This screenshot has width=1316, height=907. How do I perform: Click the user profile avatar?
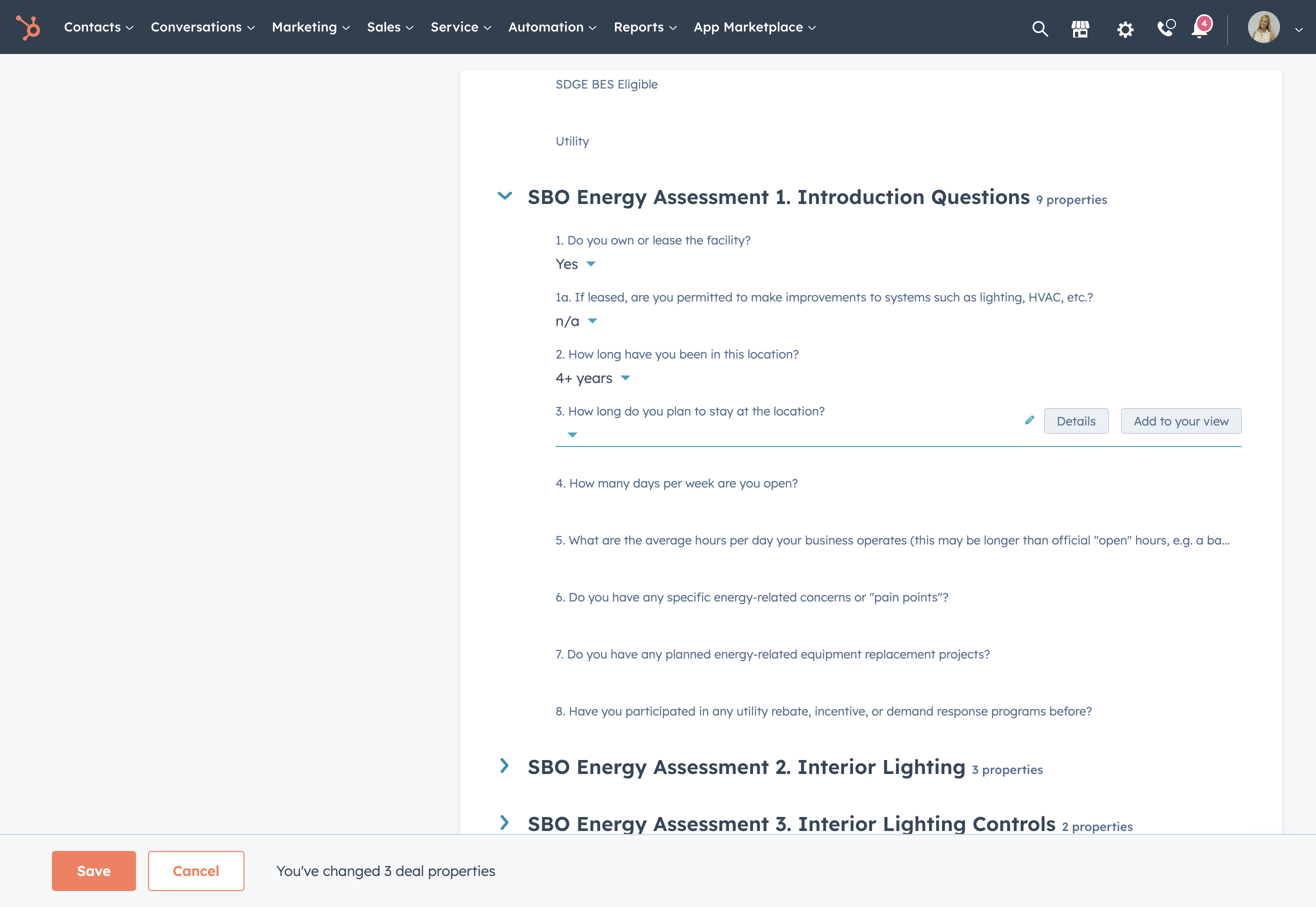pyautogui.click(x=1263, y=27)
